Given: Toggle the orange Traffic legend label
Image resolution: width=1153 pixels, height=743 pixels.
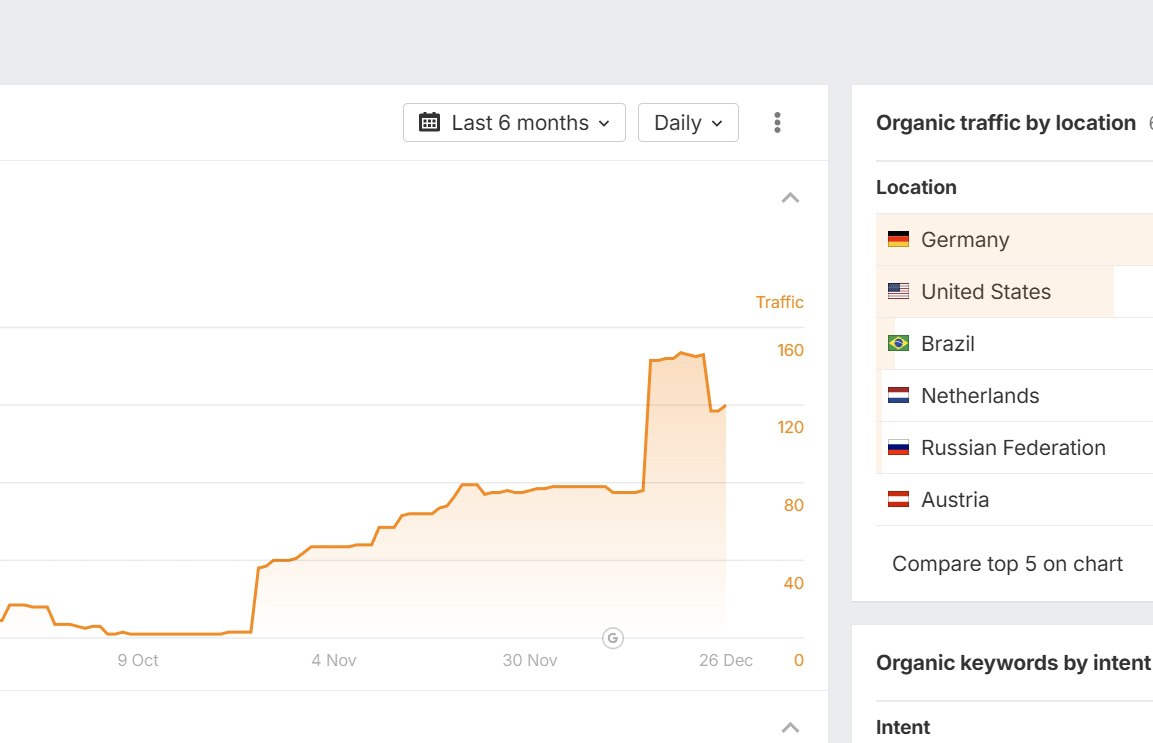Looking at the screenshot, I should click(779, 302).
